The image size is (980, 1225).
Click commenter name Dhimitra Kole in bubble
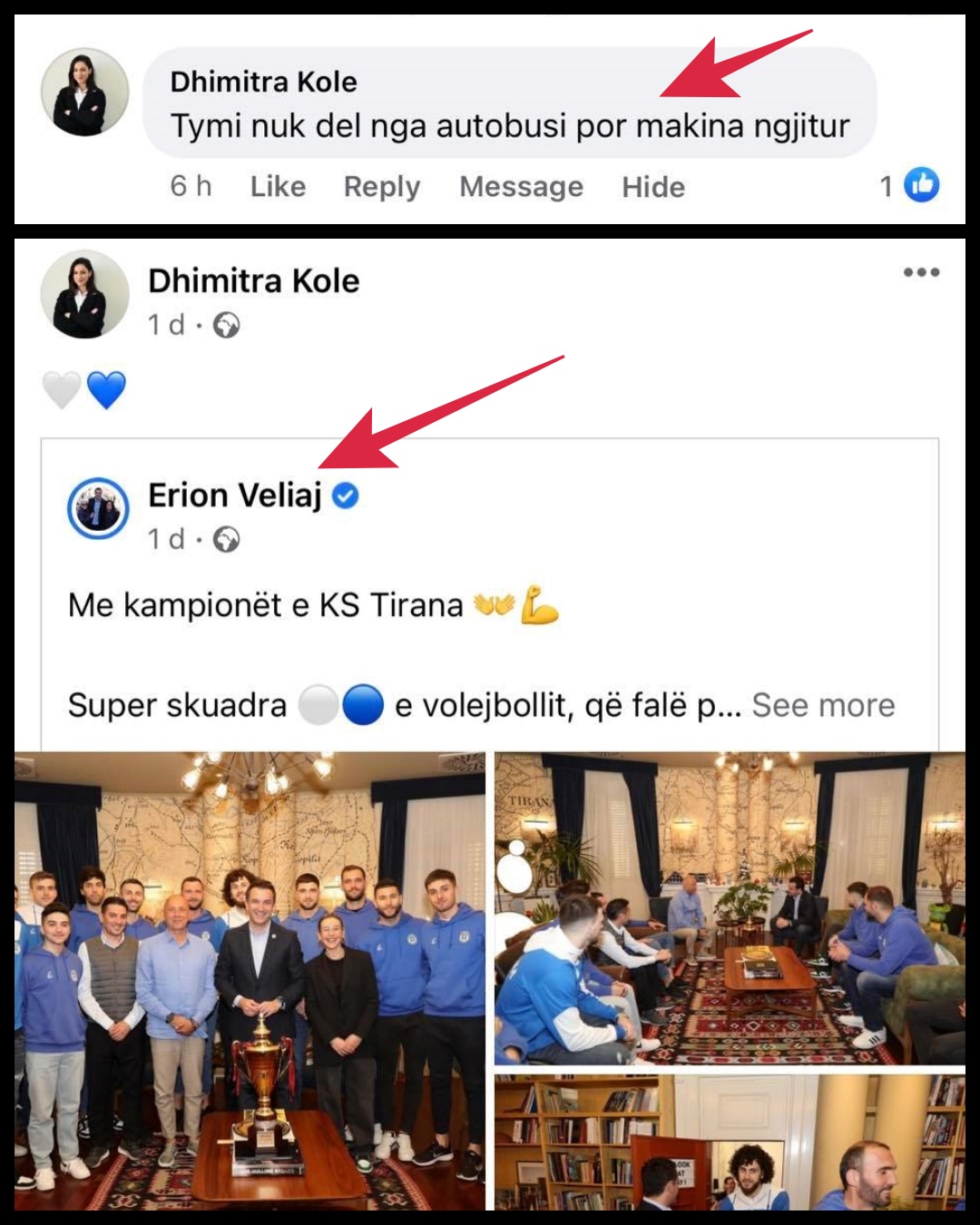[264, 82]
